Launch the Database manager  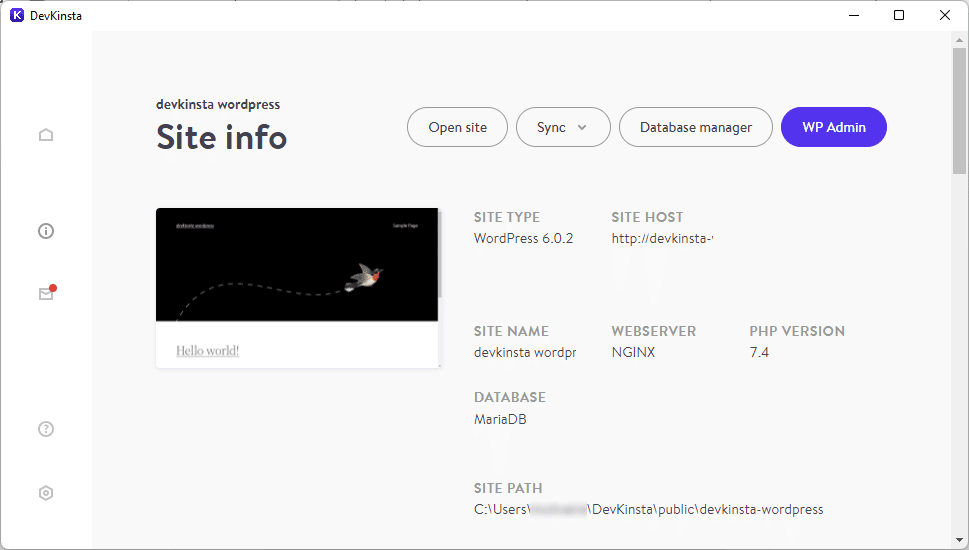click(x=695, y=127)
